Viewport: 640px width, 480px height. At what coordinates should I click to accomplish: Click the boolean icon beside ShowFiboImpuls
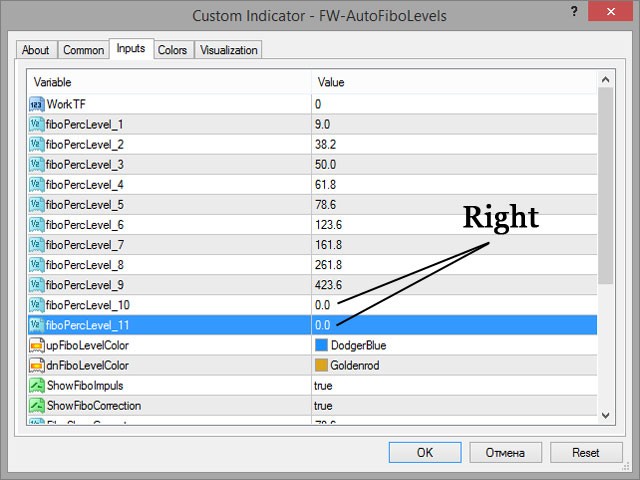(x=36, y=385)
